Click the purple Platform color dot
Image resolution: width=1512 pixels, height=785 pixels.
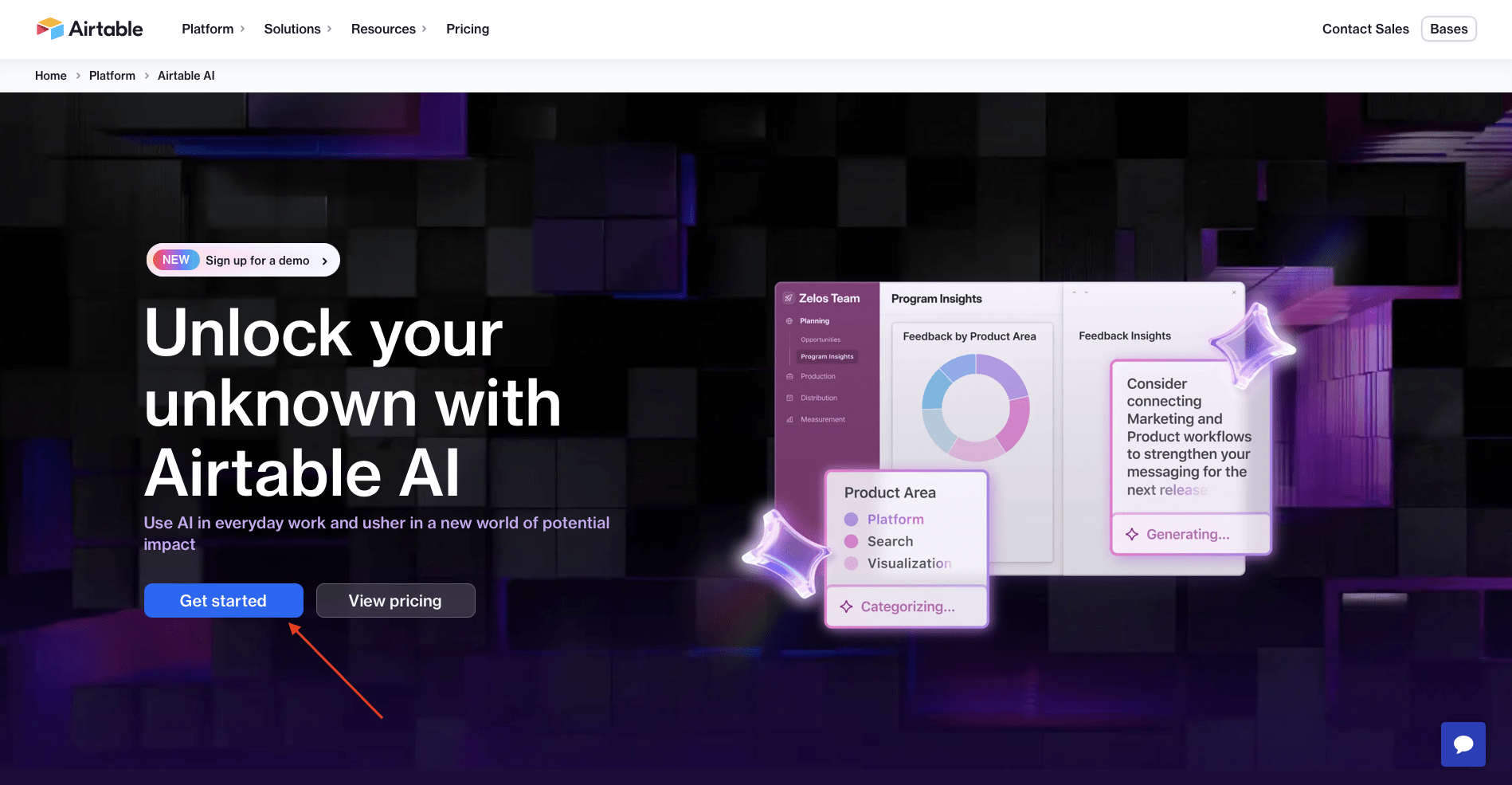[852, 519]
